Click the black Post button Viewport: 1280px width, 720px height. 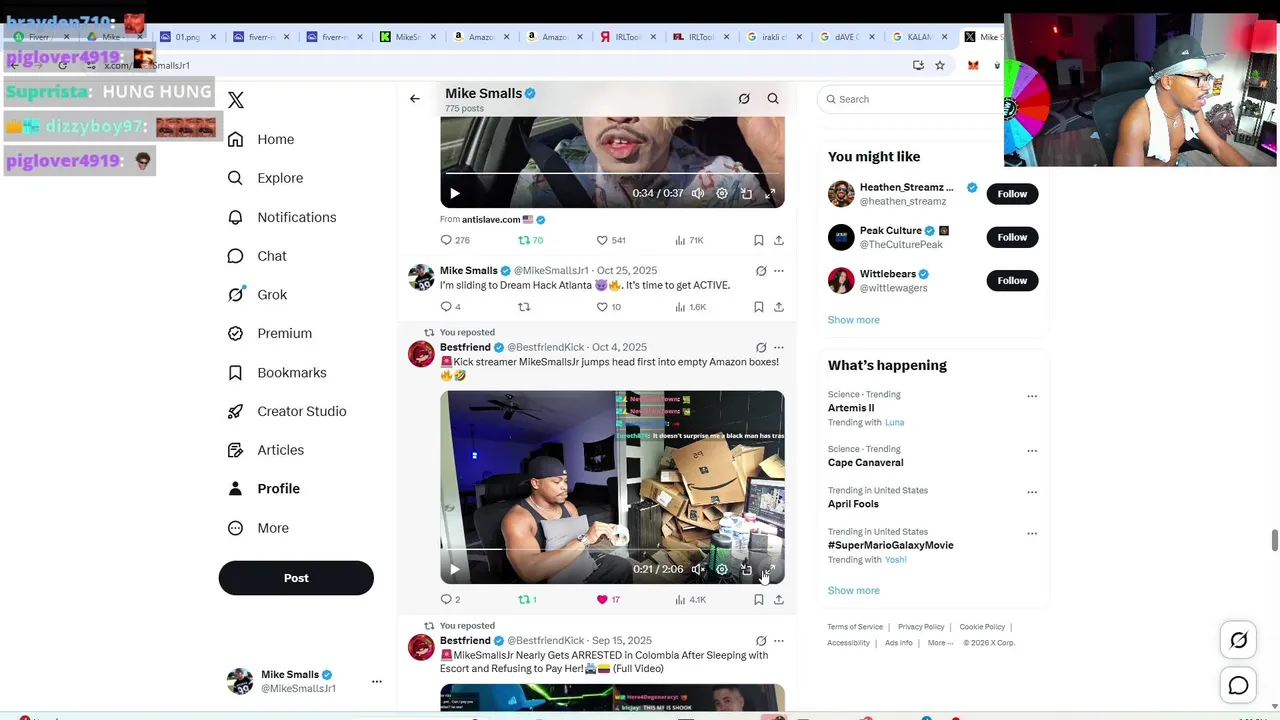click(x=296, y=578)
